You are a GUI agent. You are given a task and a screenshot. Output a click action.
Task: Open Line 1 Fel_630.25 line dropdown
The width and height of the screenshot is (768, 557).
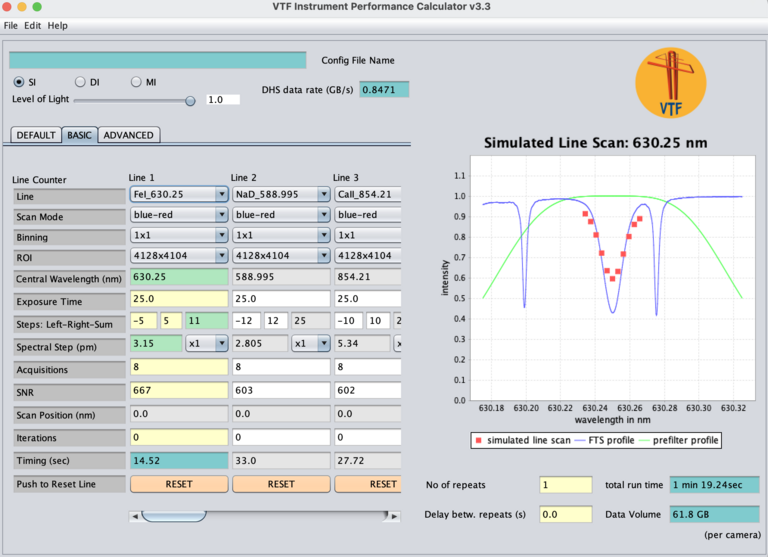point(179,194)
